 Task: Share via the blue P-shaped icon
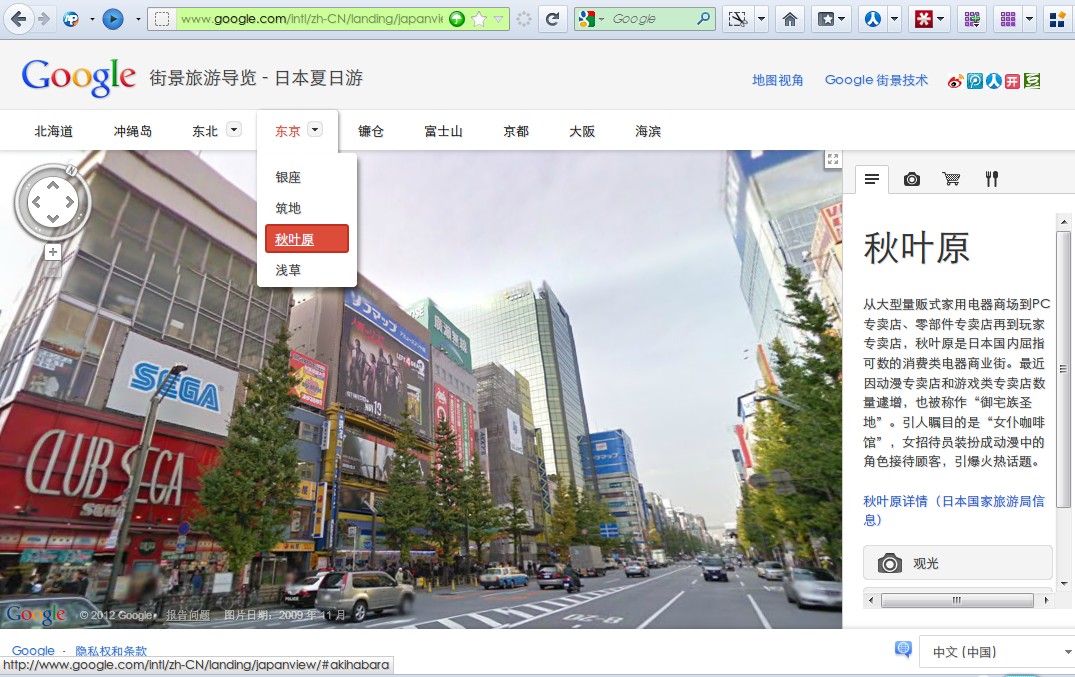(975, 82)
